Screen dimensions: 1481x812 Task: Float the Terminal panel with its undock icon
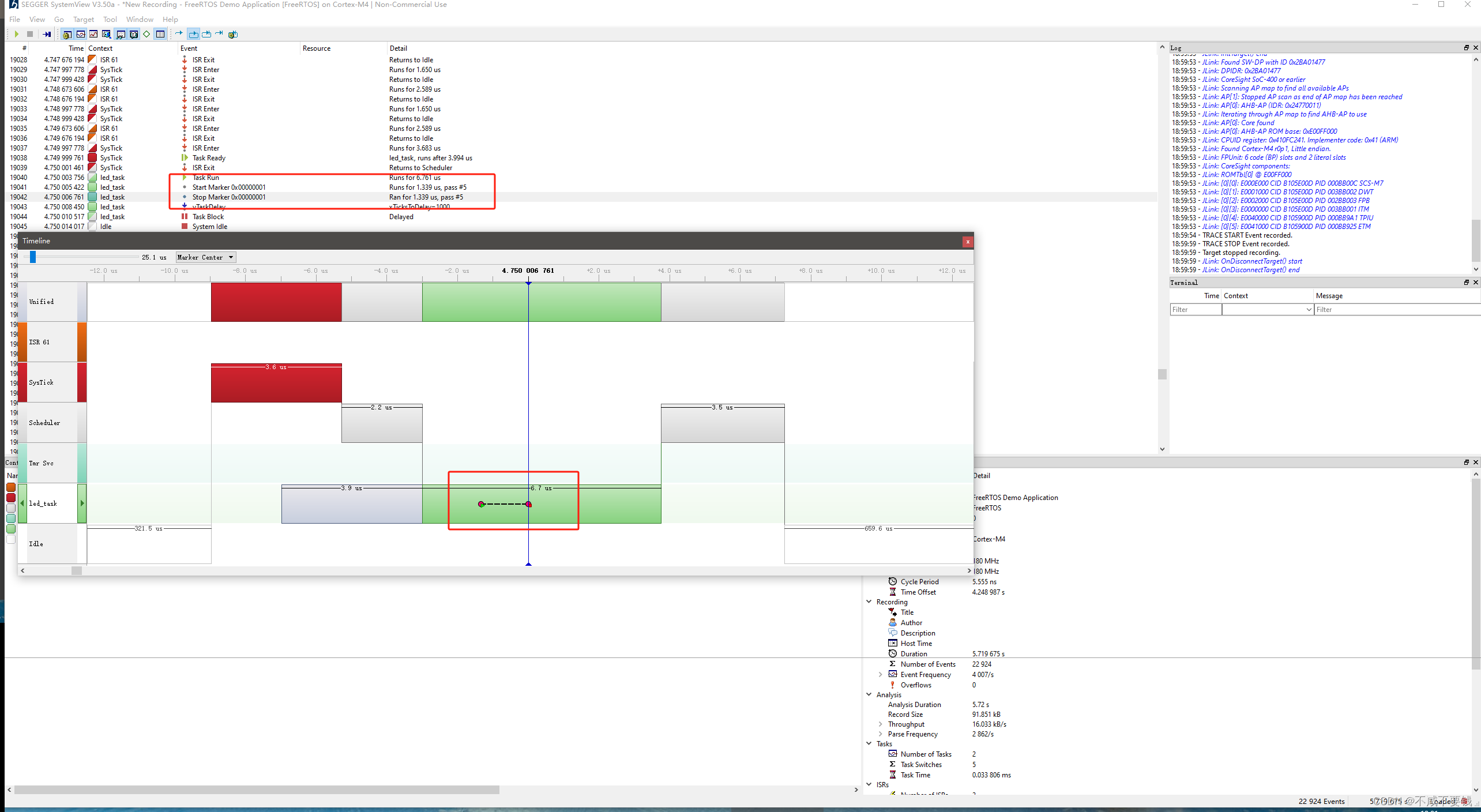coord(1466,282)
